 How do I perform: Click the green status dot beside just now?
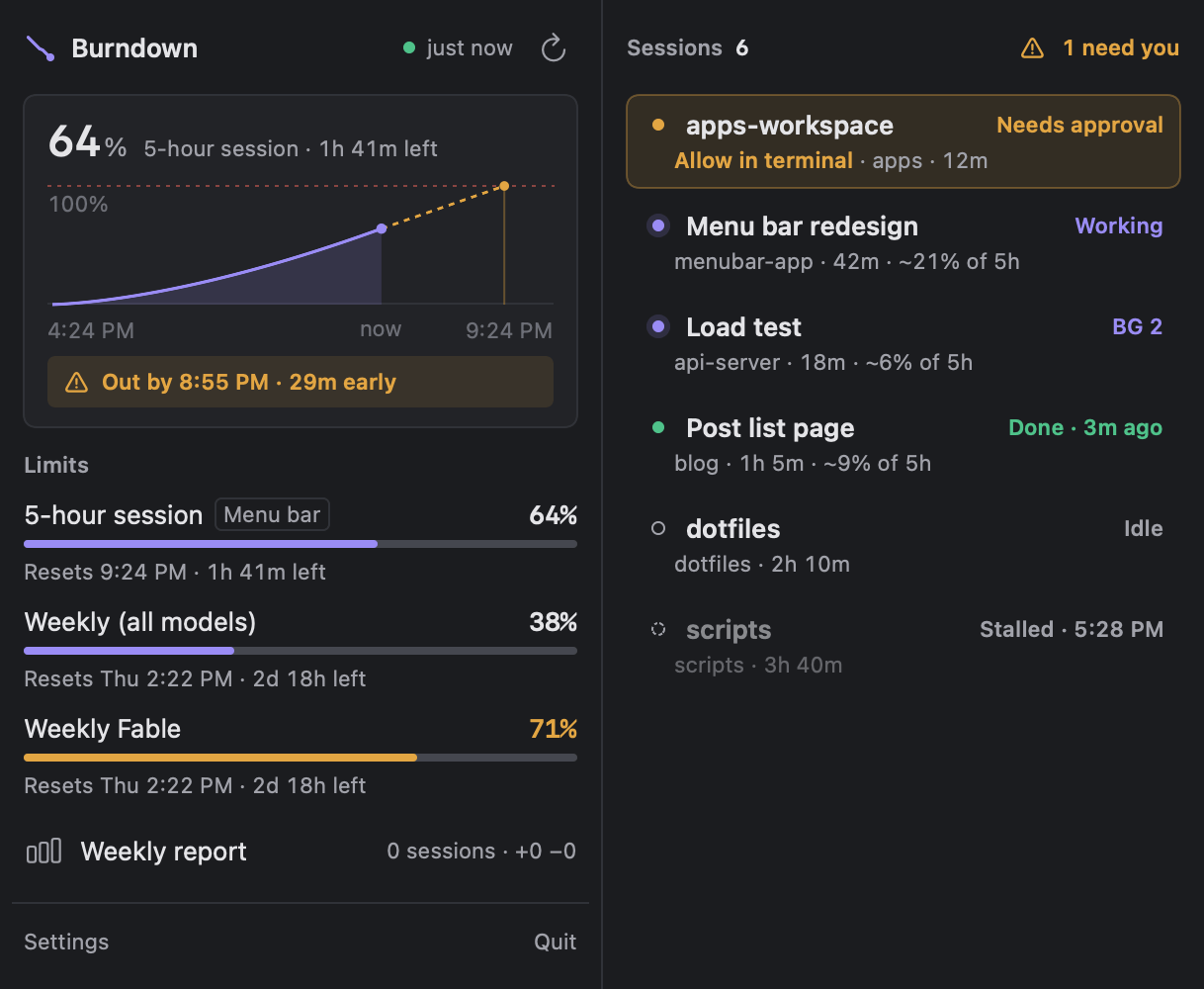pos(409,47)
